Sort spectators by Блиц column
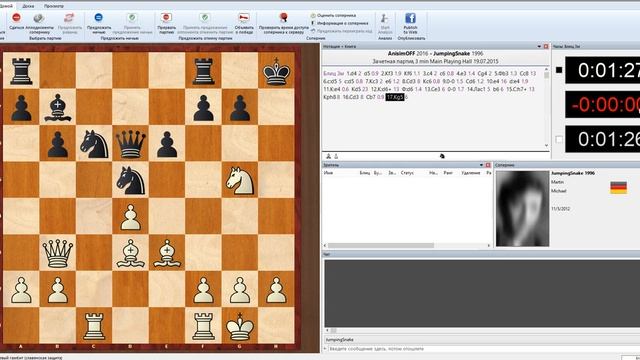Screen dimensions: 640x360 coord(364,173)
